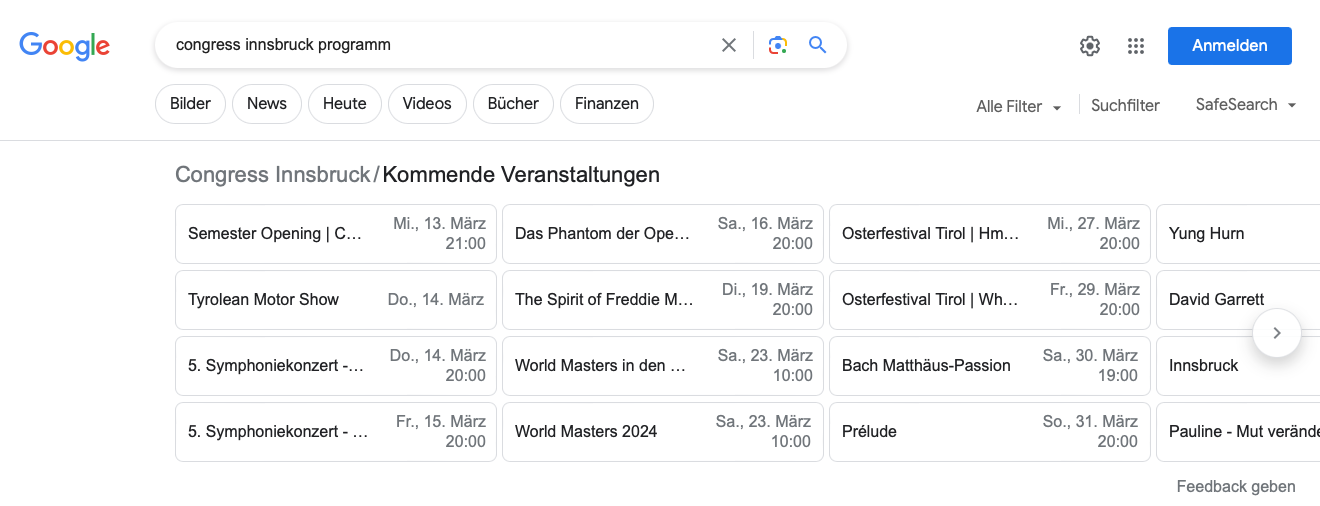
Task: Click the magnifying glass search icon
Action: [818, 45]
